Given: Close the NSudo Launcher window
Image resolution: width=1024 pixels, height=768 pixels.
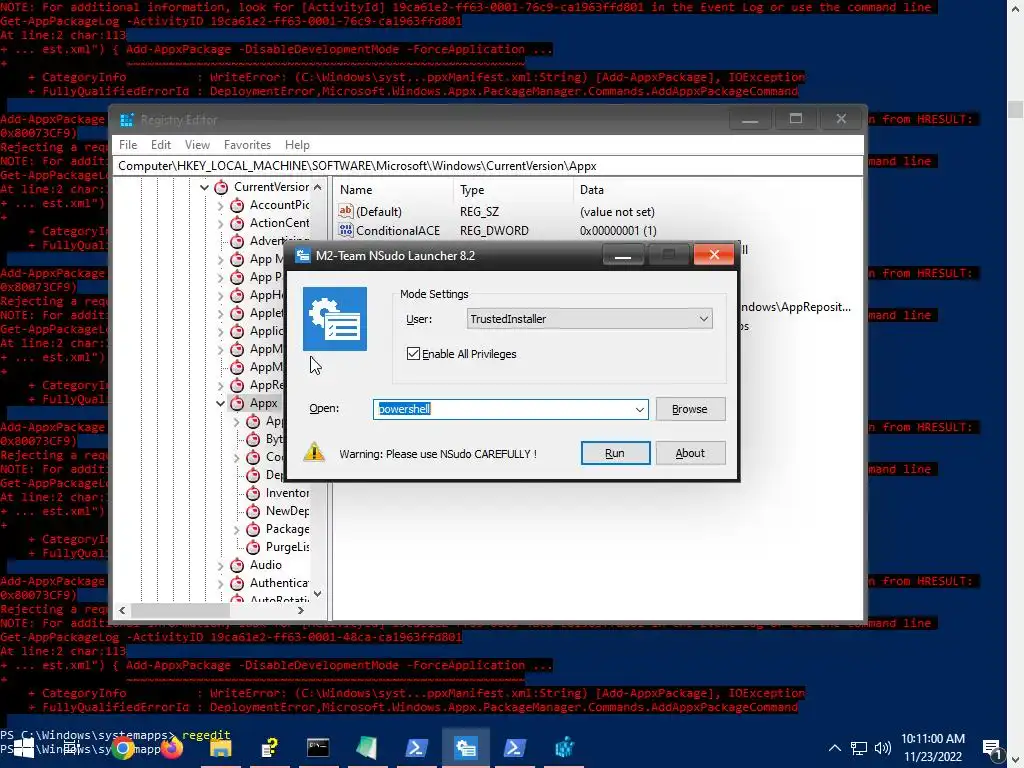Looking at the screenshot, I should (714, 255).
